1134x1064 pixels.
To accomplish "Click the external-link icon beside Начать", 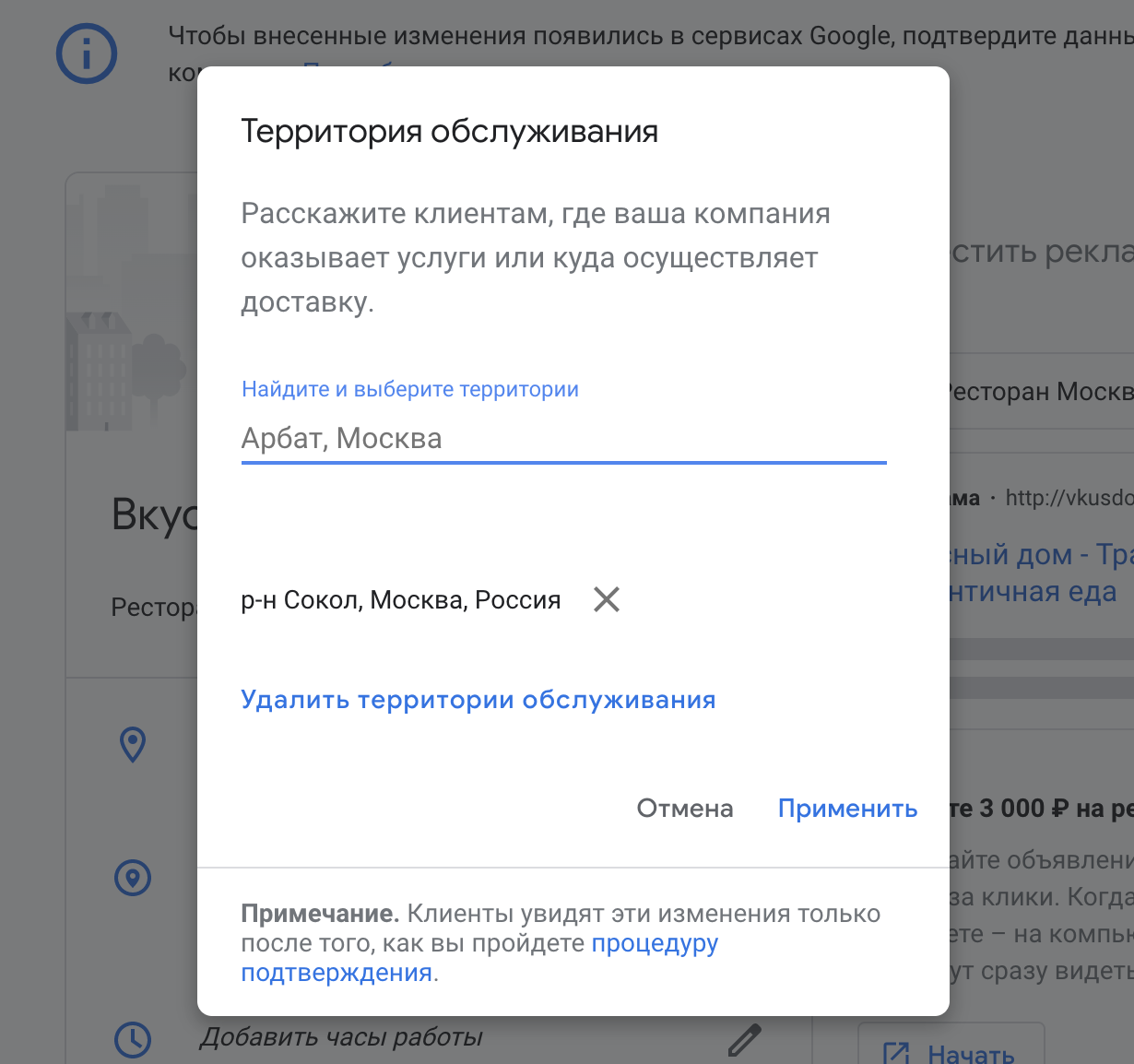I will 896,1053.
